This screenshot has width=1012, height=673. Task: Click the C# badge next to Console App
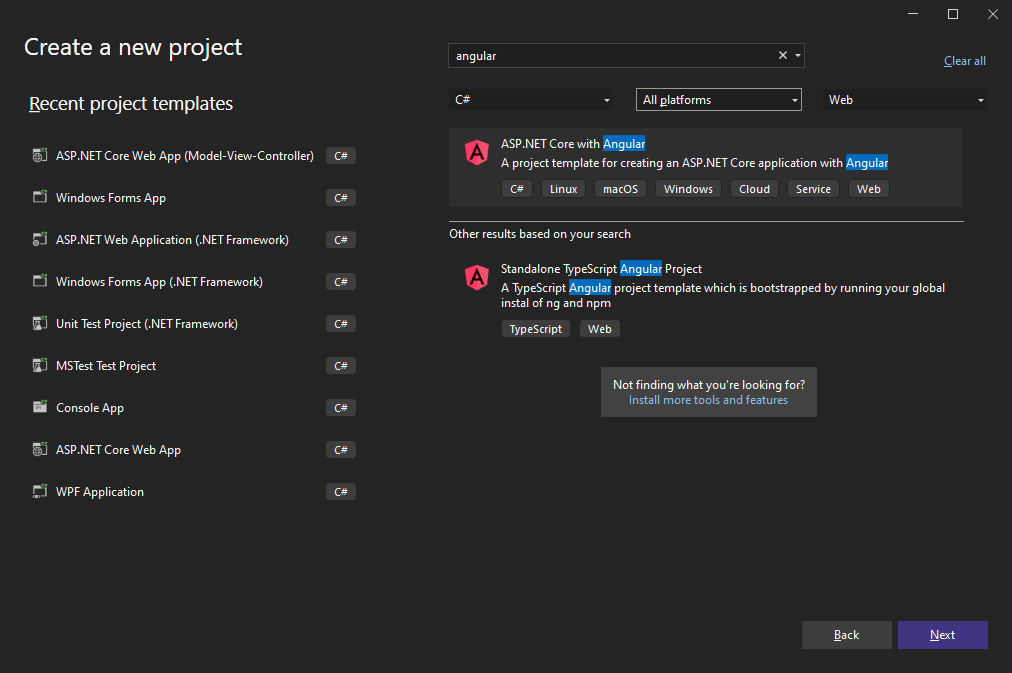[x=341, y=408]
